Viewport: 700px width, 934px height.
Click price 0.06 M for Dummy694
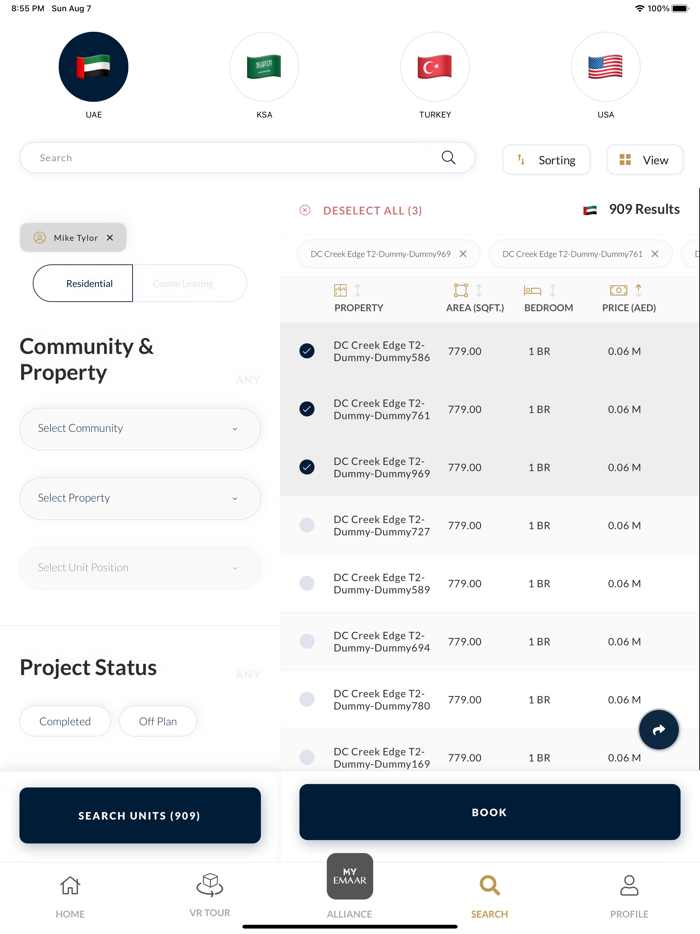pos(624,642)
